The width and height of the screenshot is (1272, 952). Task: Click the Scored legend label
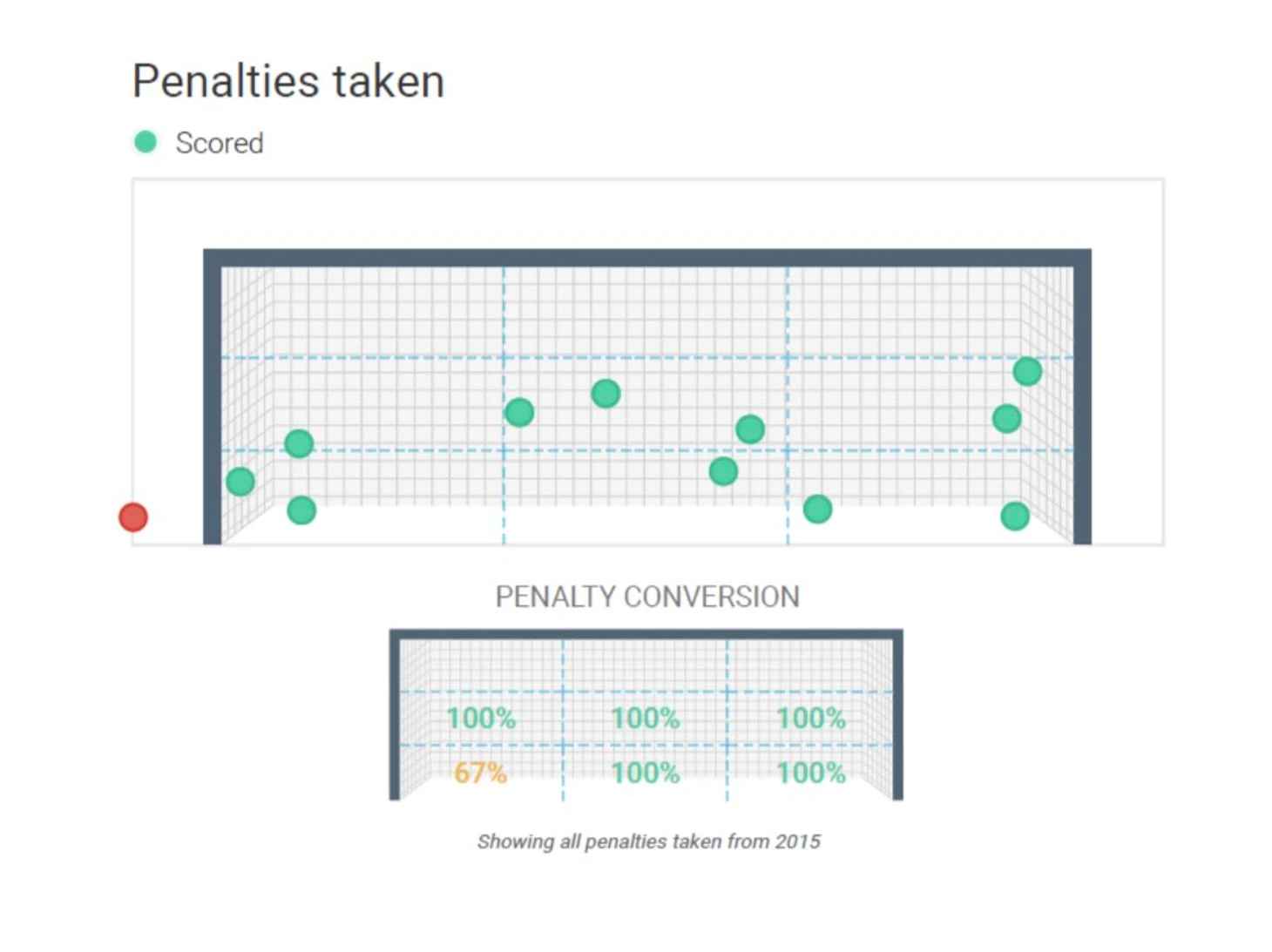pyautogui.click(x=220, y=143)
